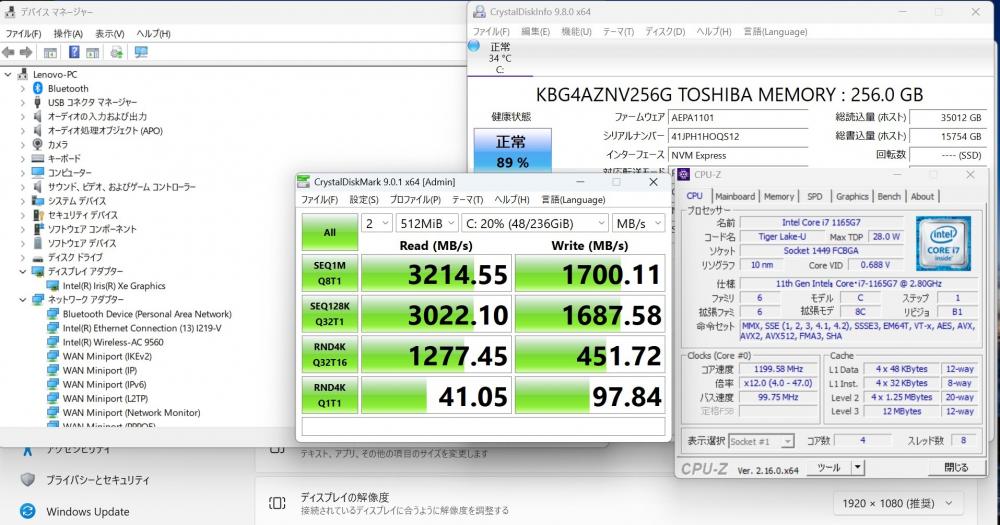Select the Bluetooth icon in device tree
Image resolution: width=1000 pixels, height=525 pixels.
click(38, 88)
